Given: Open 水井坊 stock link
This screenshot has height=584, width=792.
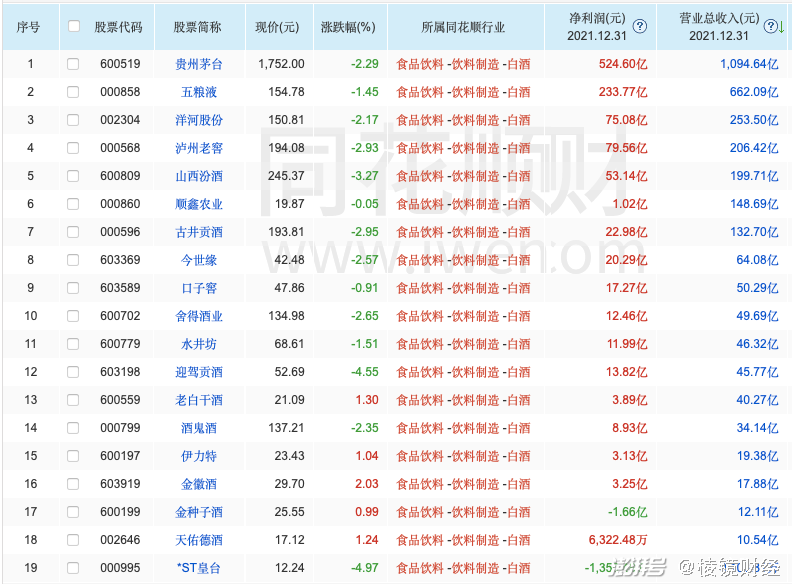Looking at the screenshot, I should tap(199, 344).
